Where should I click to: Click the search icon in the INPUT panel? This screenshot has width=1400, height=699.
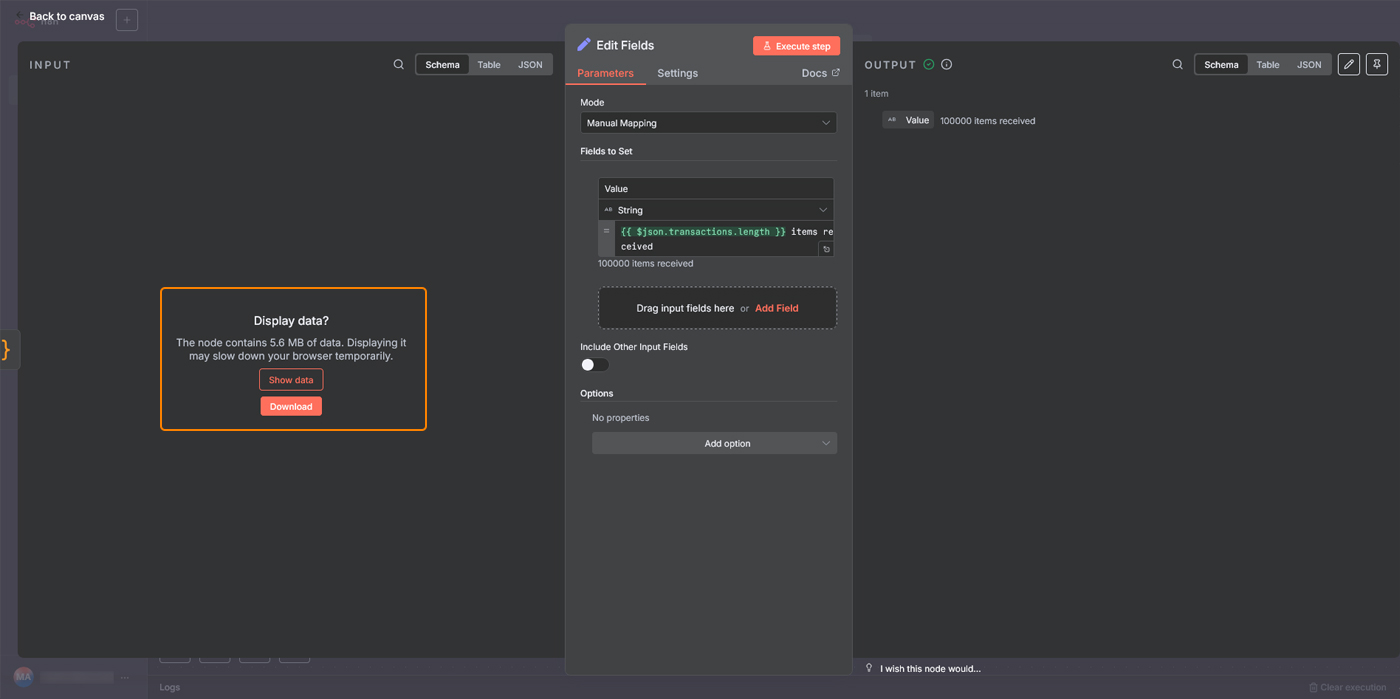coord(398,65)
